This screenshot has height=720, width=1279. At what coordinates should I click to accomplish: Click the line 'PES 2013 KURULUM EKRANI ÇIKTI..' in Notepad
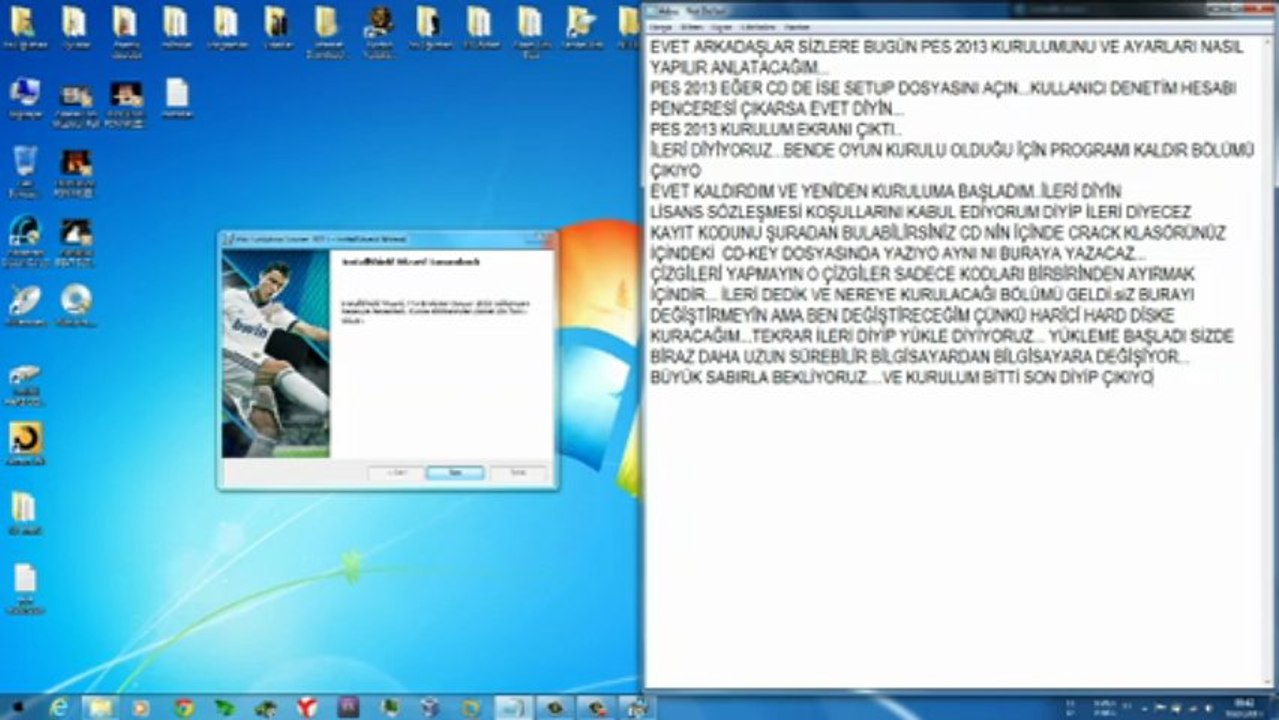[x=776, y=129]
